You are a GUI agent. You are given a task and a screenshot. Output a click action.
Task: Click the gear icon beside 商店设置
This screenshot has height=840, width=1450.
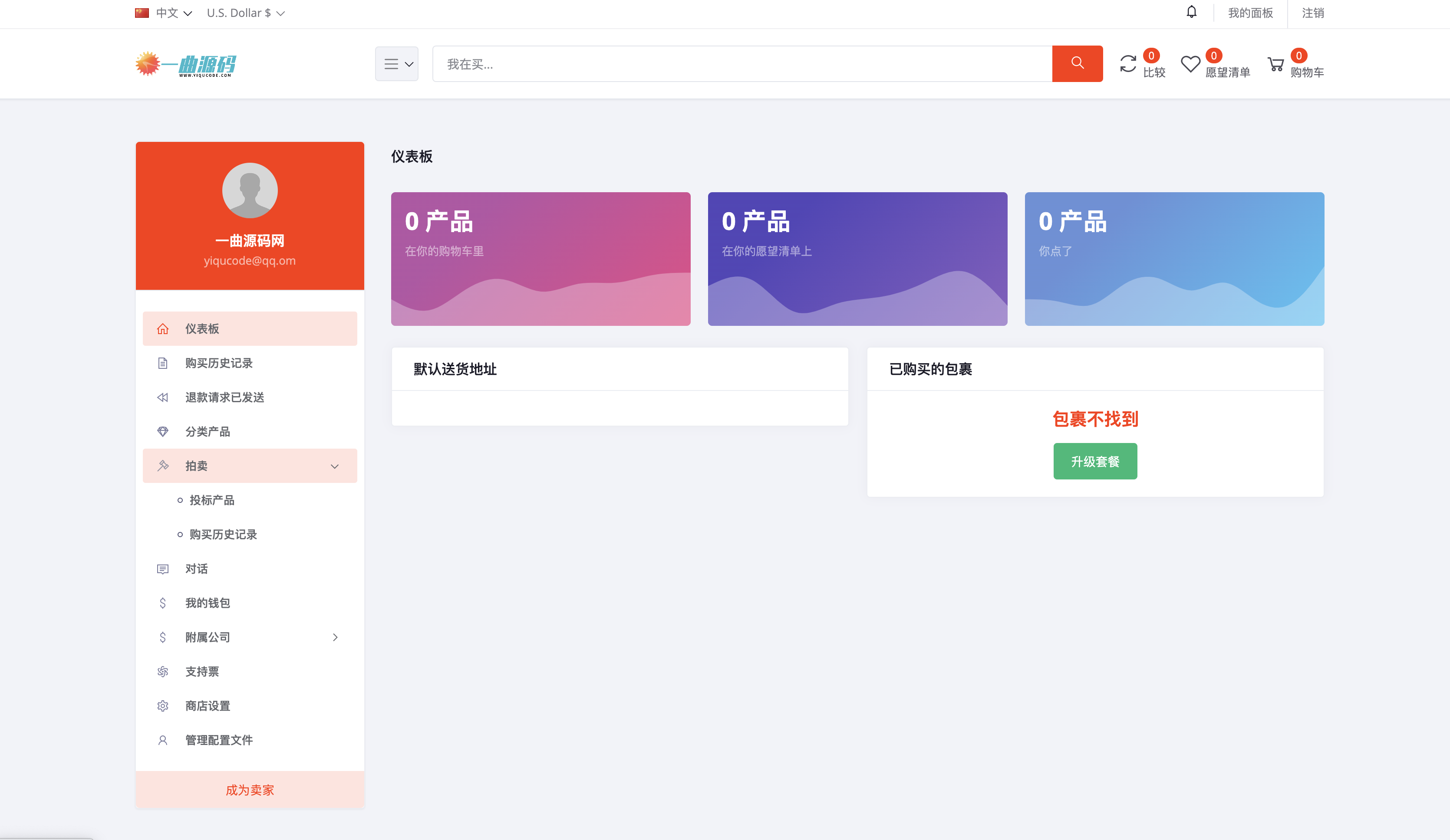coord(163,706)
